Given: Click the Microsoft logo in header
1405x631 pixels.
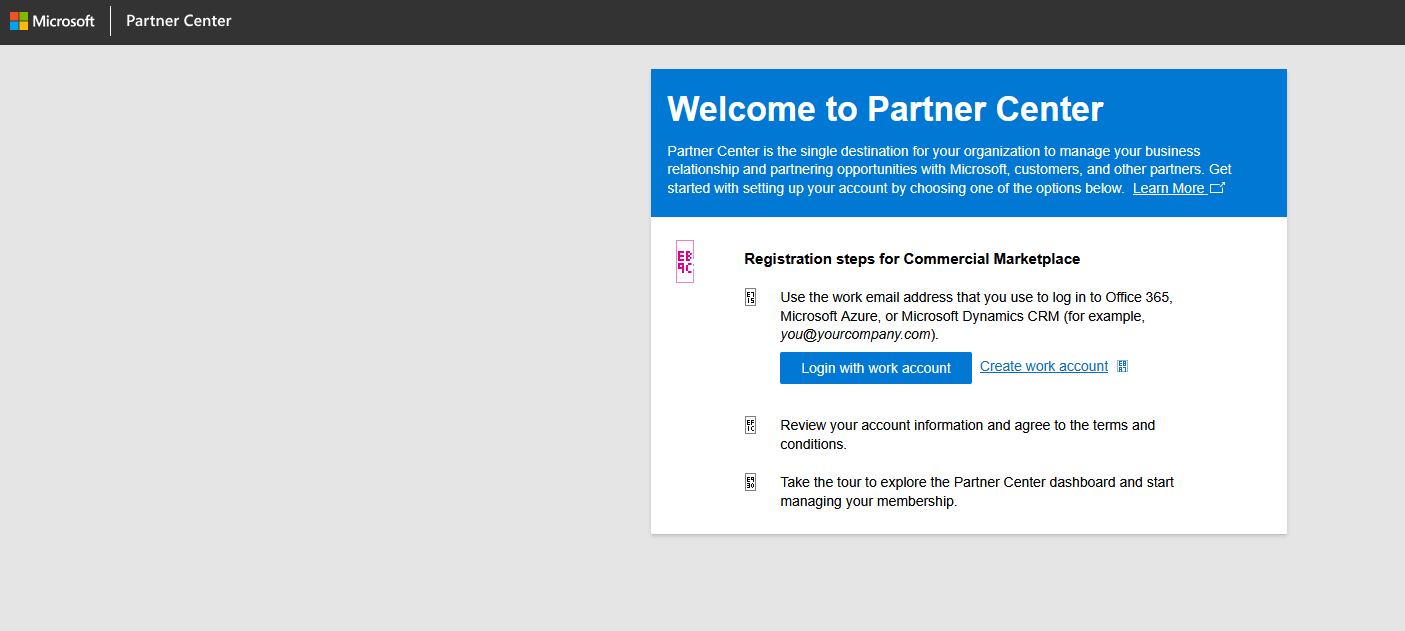Looking at the screenshot, I should point(52,21).
